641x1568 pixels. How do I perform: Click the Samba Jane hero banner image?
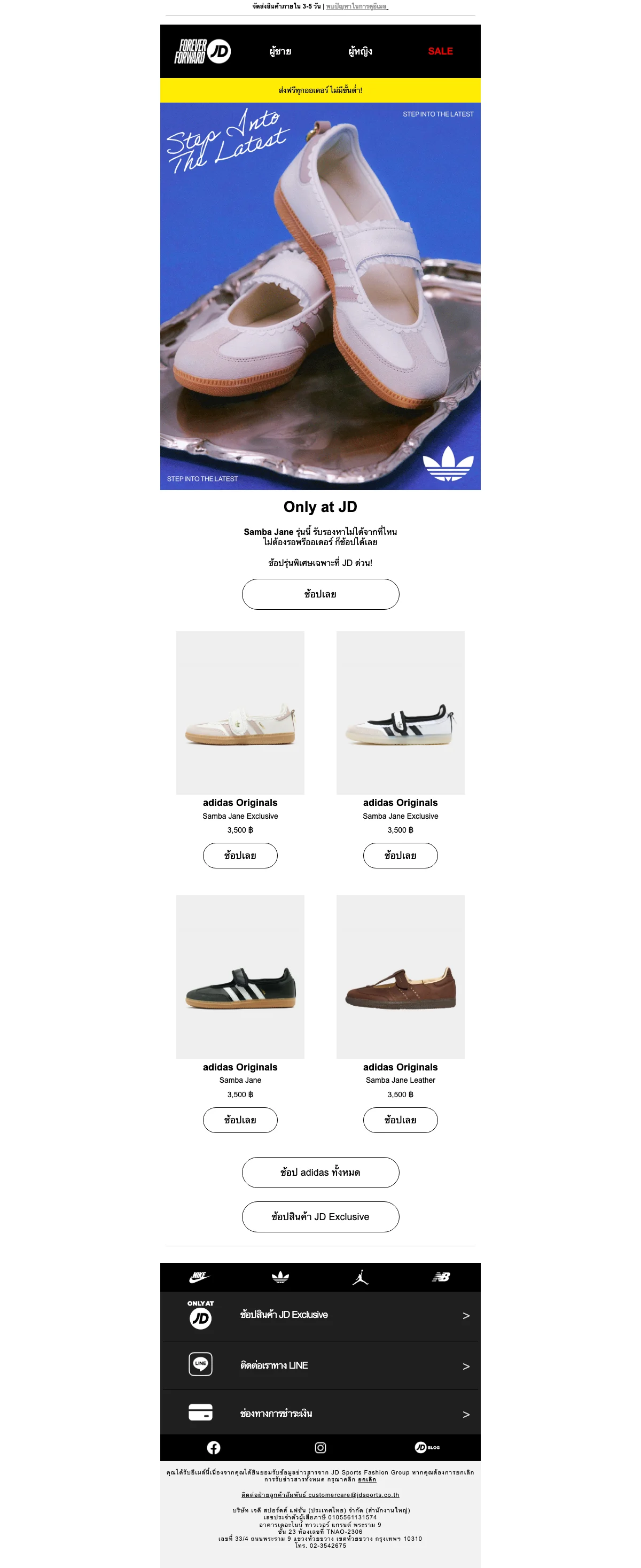click(x=320, y=296)
